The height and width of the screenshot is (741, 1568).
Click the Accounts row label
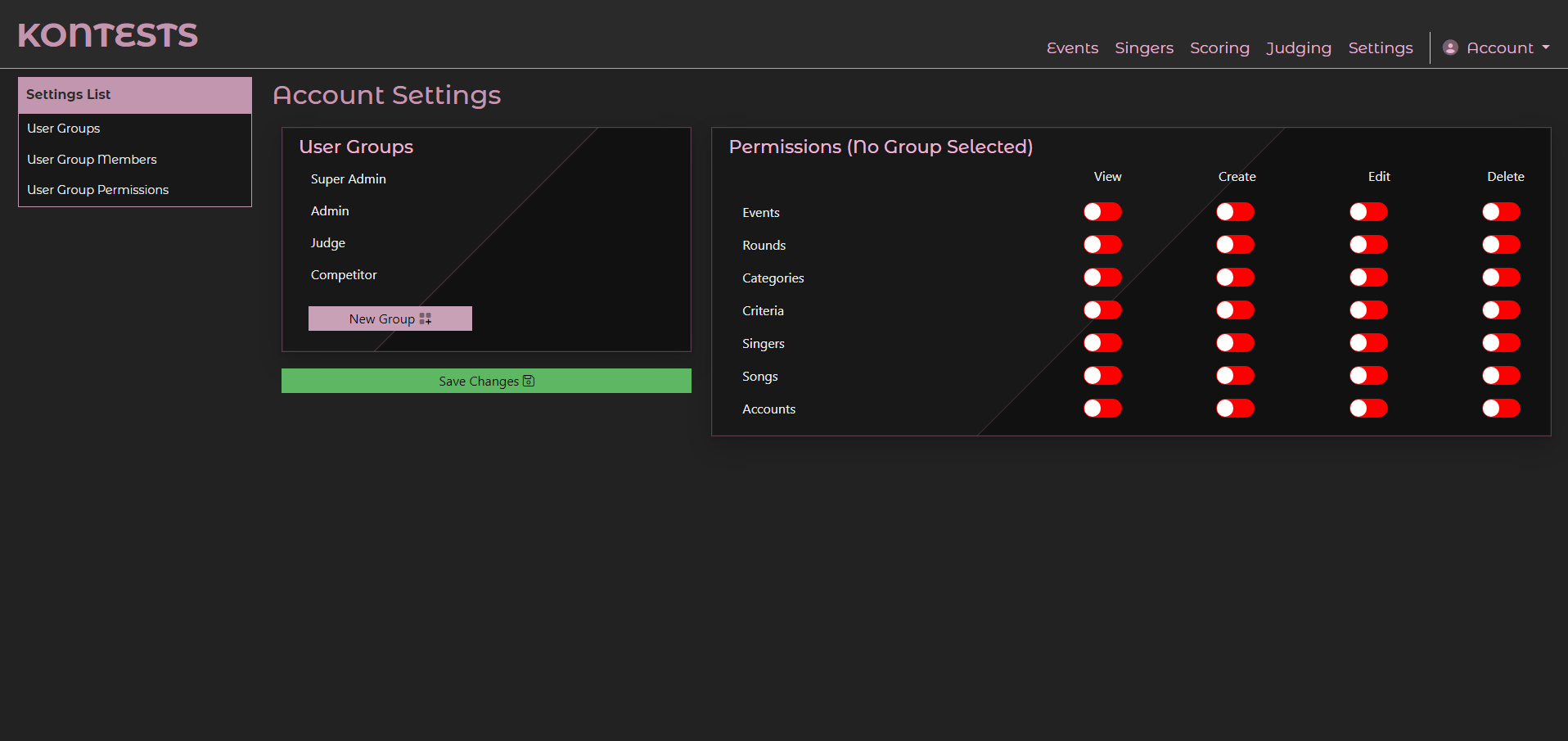click(768, 409)
